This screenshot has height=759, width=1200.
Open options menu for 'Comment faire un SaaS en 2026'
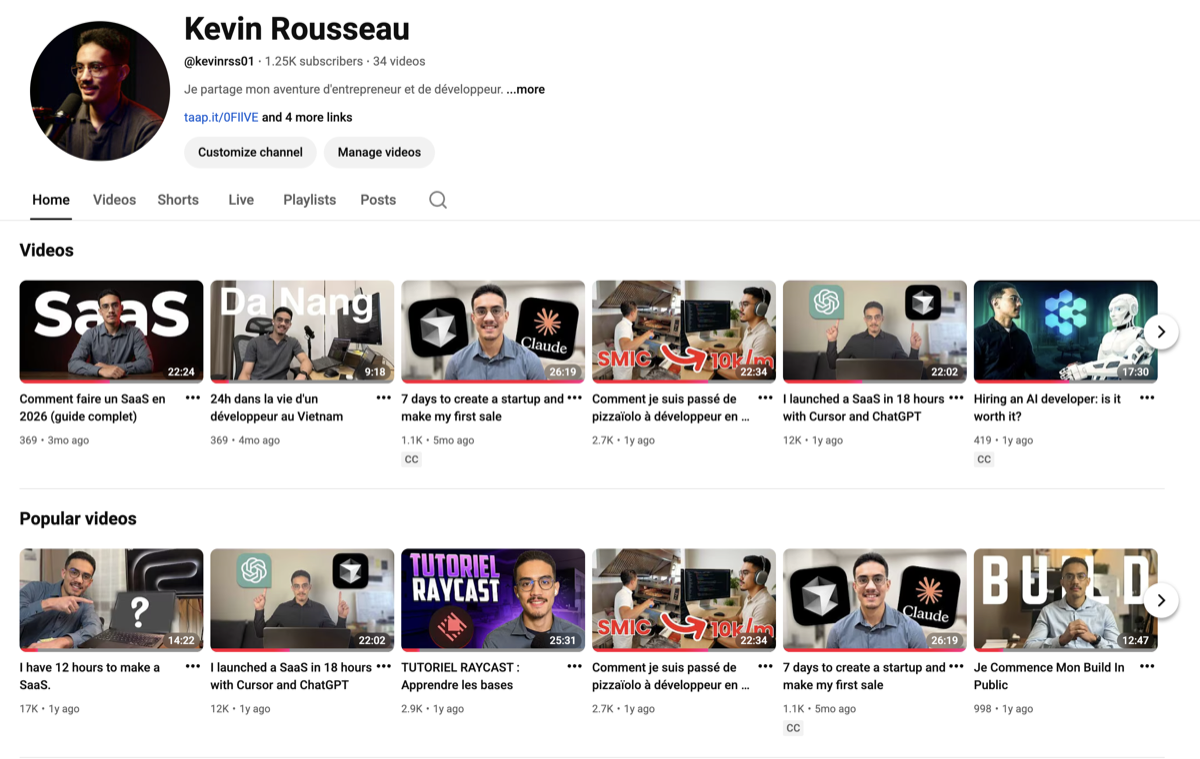click(193, 398)
